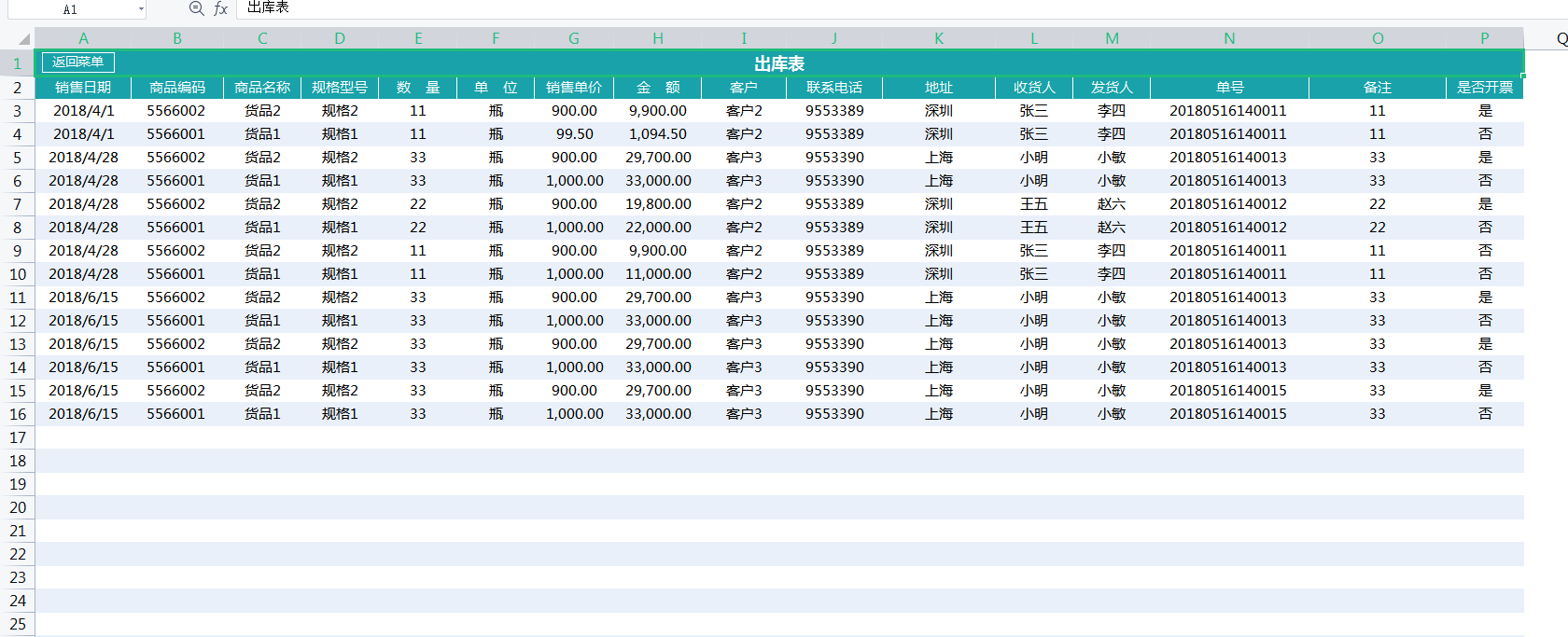Viewport: 1568px width, 637px height.
Task: Click the 销售单价 header cell
Action: [x=574, y=87]
